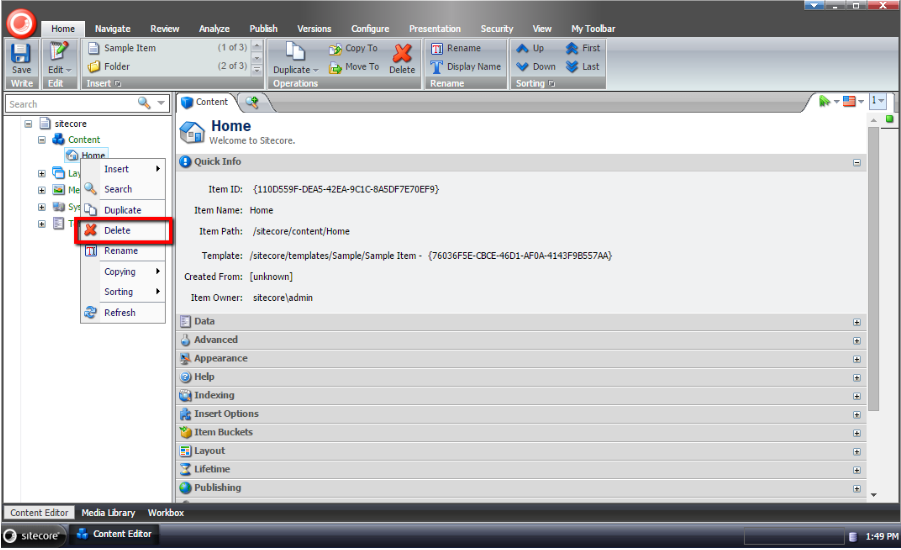Click Display Name in the ribbon
Viewport: 901px width, 550px height.
point(465,67)
